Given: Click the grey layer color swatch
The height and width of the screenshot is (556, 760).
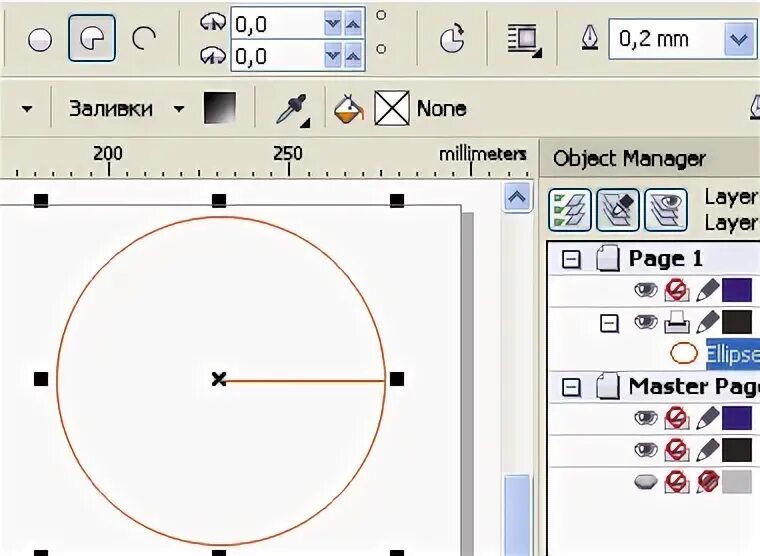Looking at the screenshot, I should [737, 482].
